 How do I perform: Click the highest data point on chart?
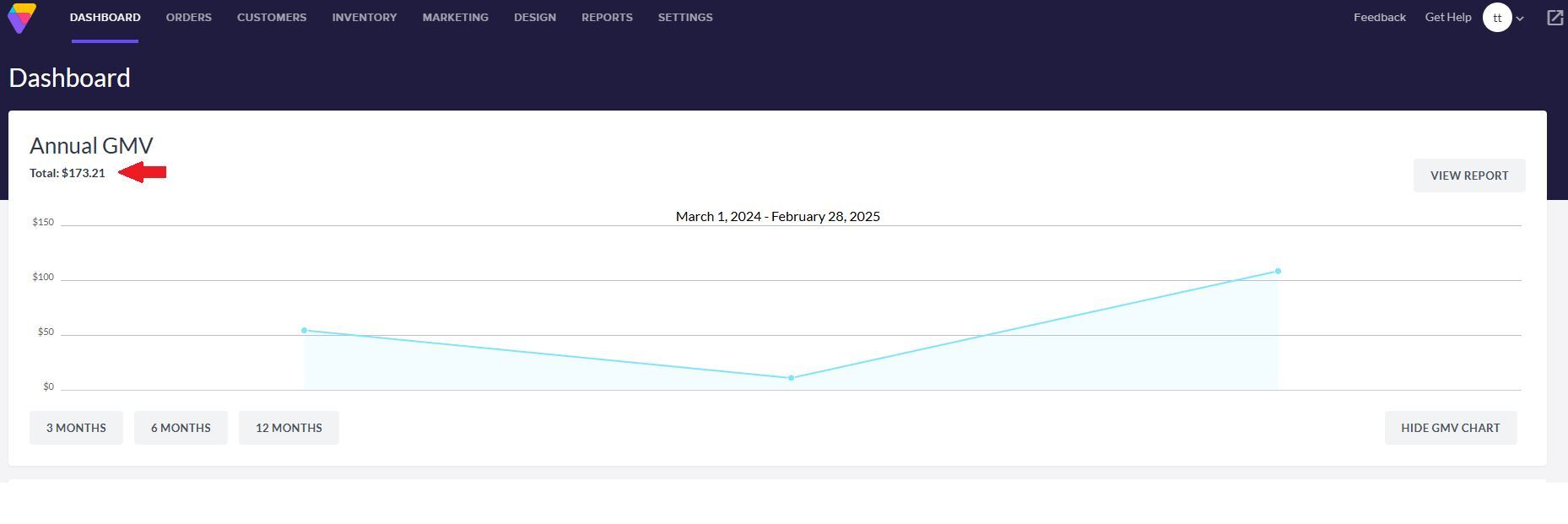[1278, 271]
